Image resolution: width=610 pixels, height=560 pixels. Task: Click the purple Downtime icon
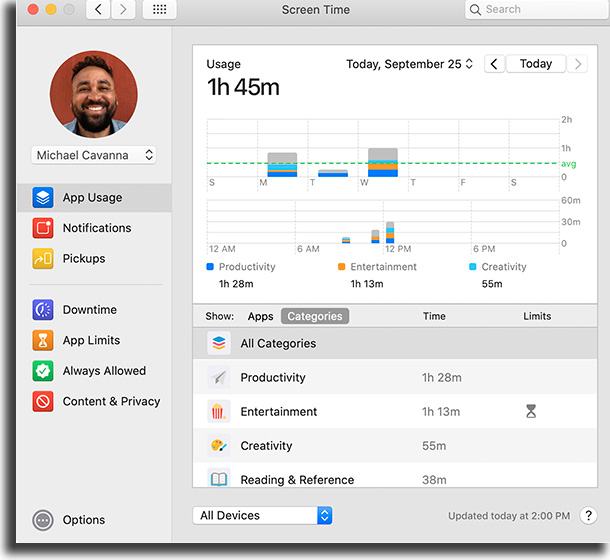43,309
